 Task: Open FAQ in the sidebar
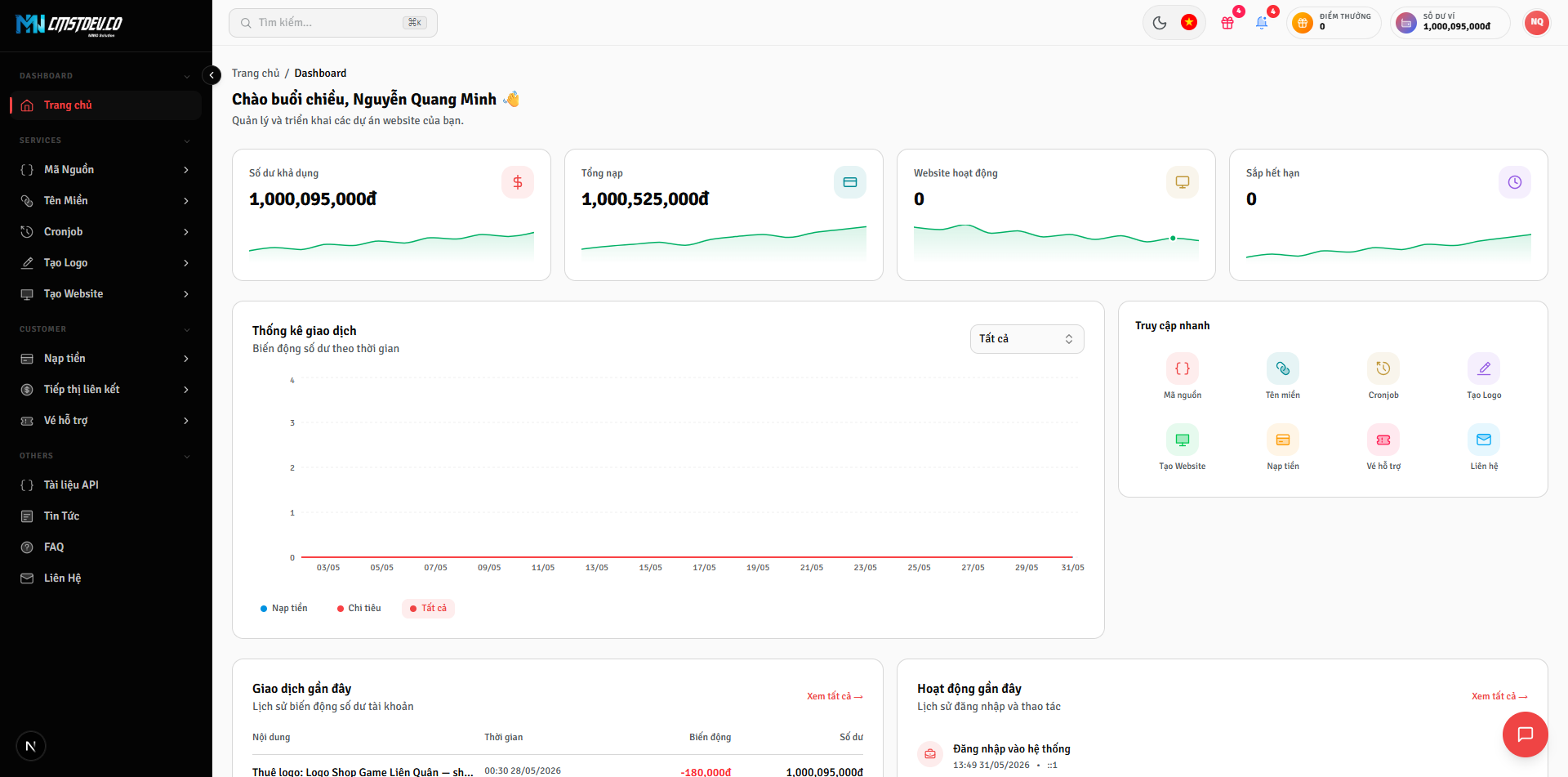[x=106, y=547]
